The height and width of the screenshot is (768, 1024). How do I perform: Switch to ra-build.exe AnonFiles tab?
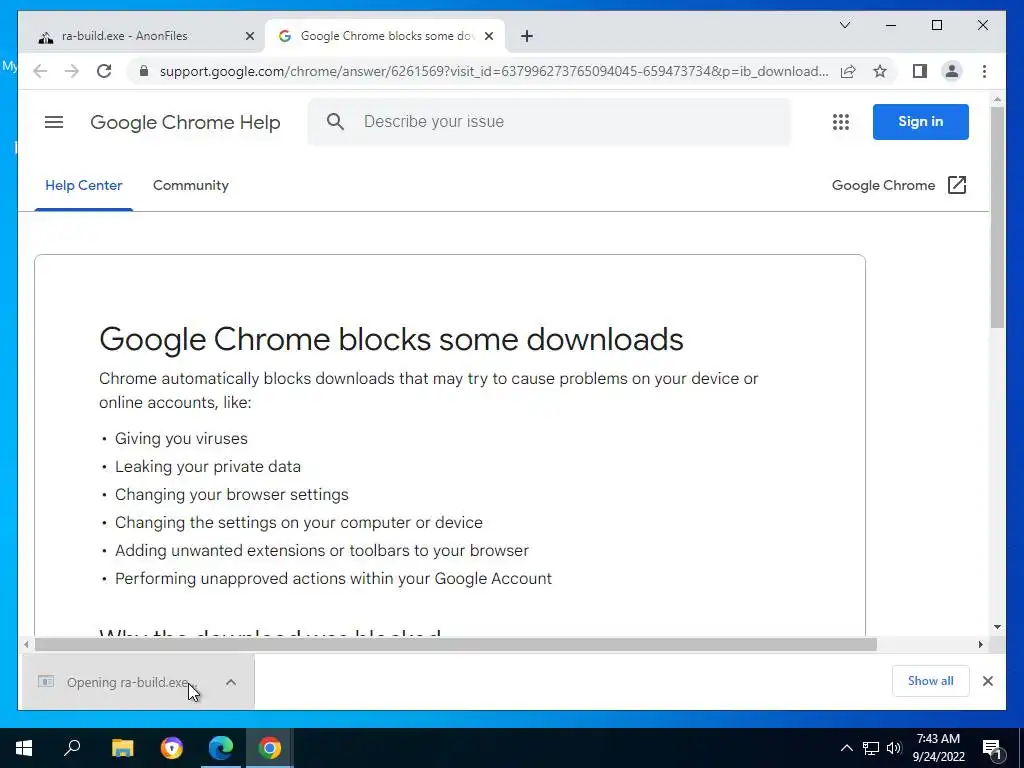(x=141, y=37)
